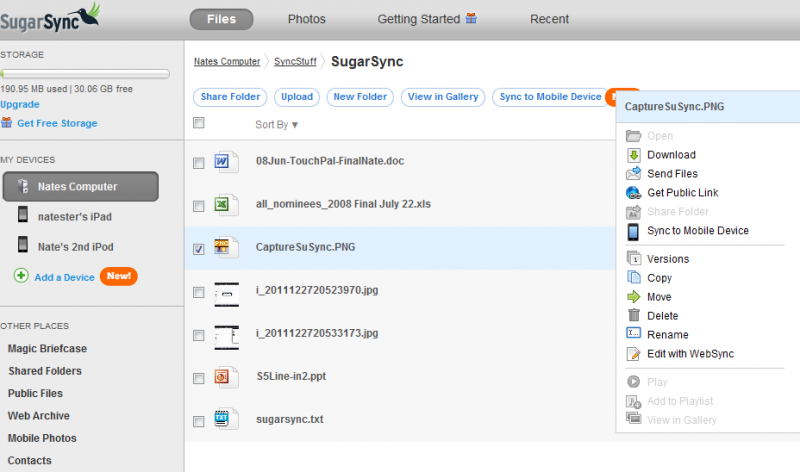
Task: Choose Download from the context menu
Action: (671, 155)
